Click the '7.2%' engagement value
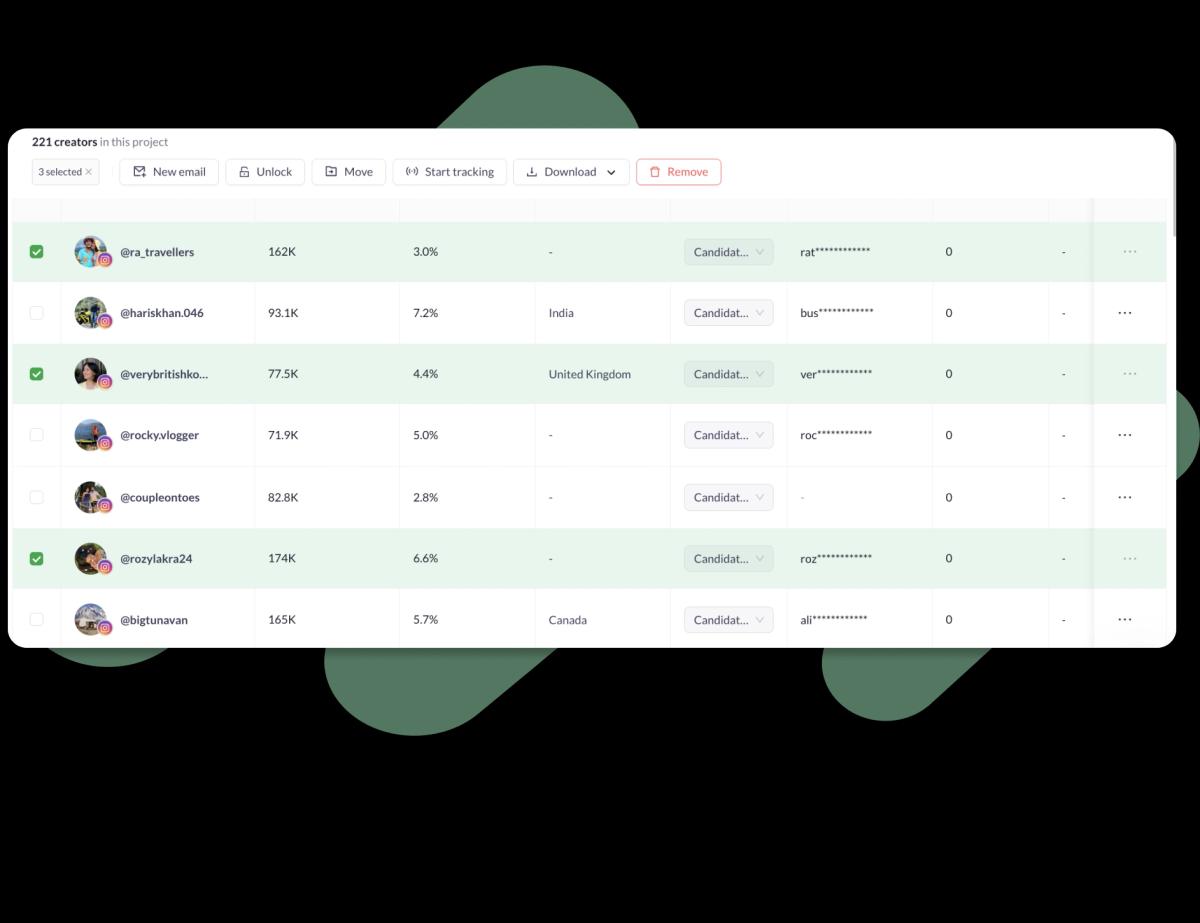This screenshot has height=923, width=1200. coord(426,313)
